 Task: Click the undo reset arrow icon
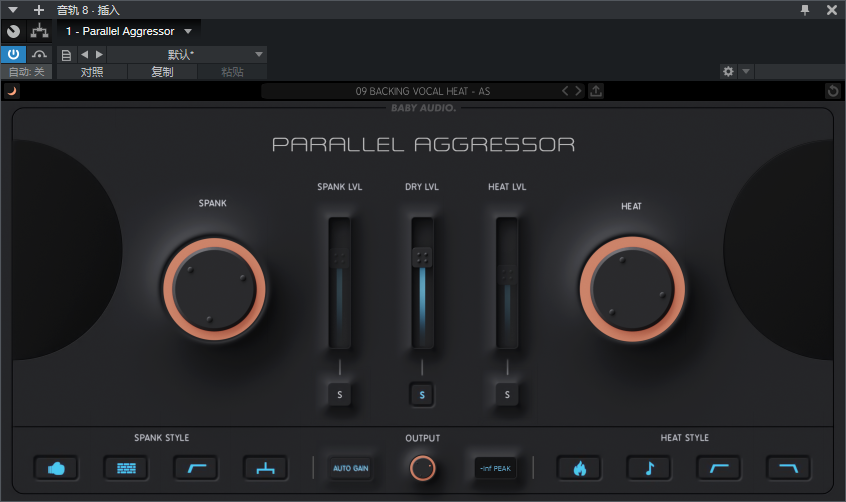[833, 91]
